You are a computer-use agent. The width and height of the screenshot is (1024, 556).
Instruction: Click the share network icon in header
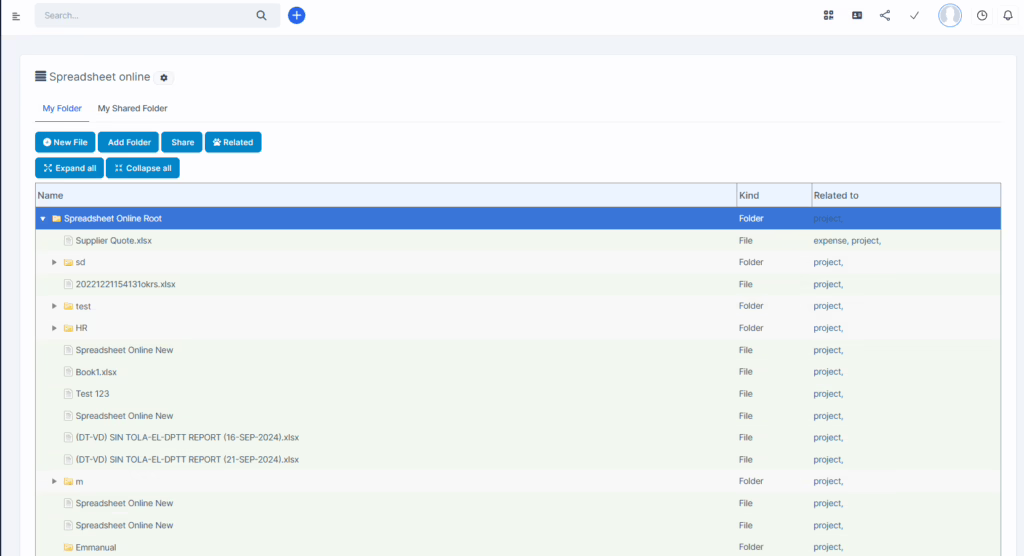coord(885,15)
